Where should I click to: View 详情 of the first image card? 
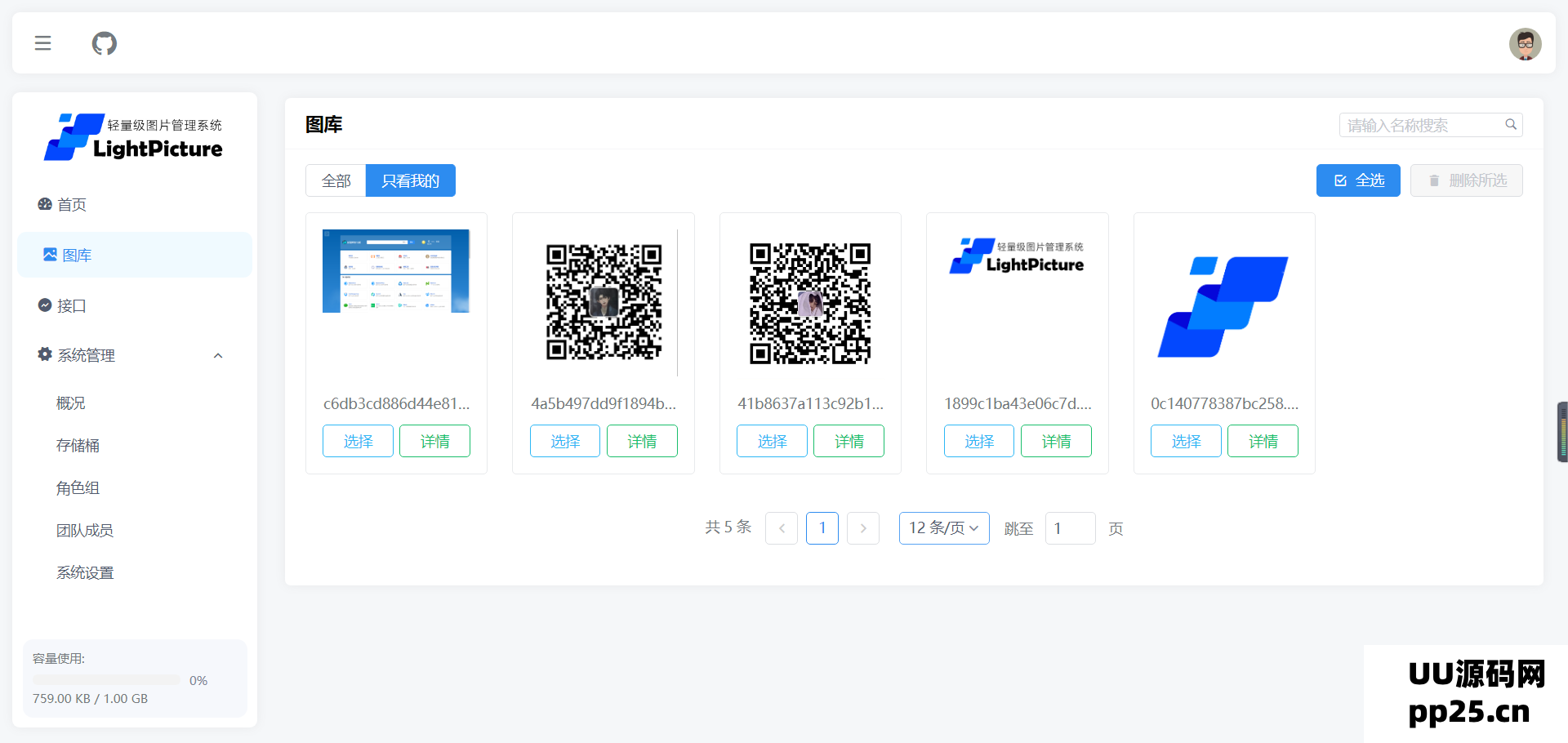click(434, 441)
